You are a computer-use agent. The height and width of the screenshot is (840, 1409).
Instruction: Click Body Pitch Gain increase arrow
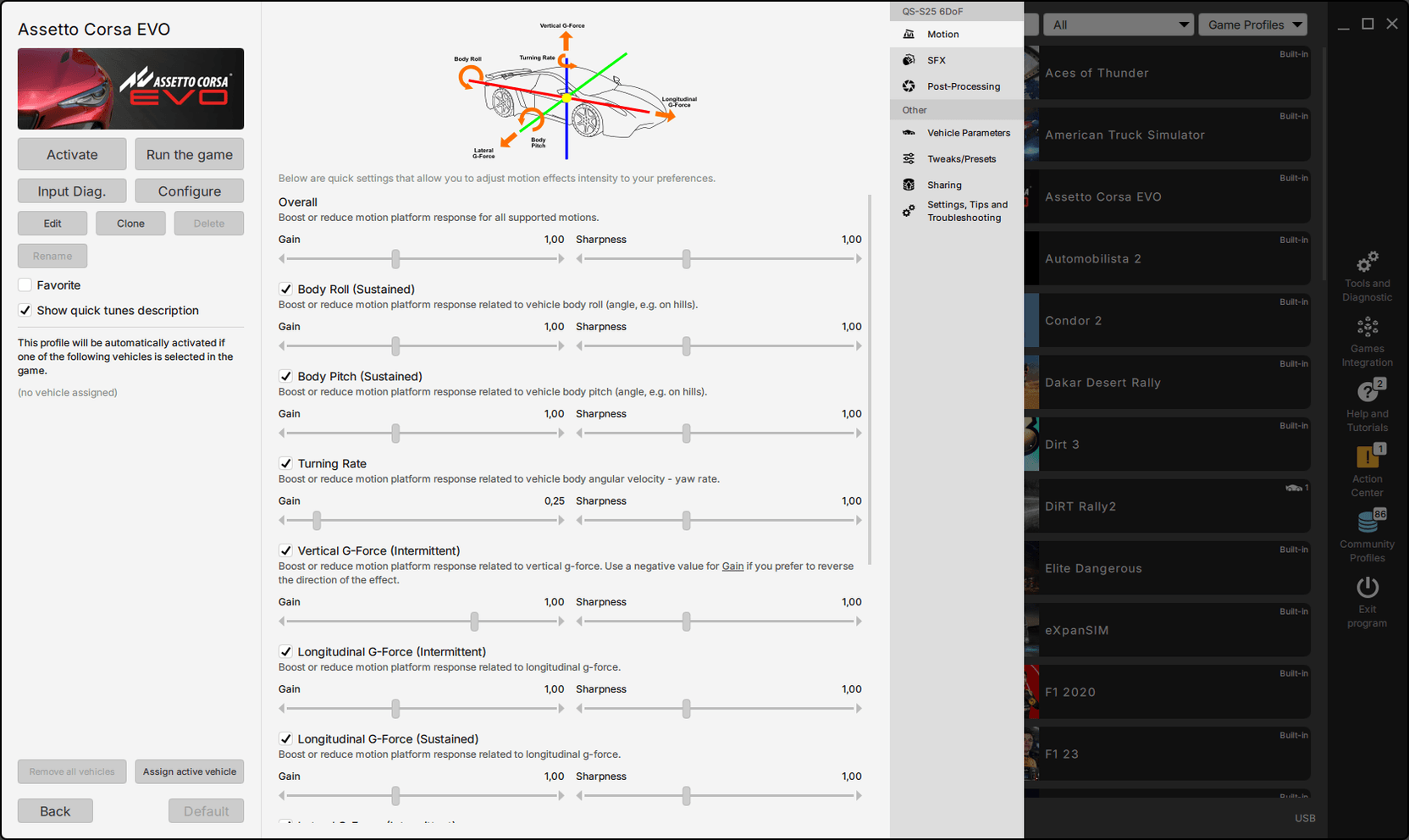[561, 434]
